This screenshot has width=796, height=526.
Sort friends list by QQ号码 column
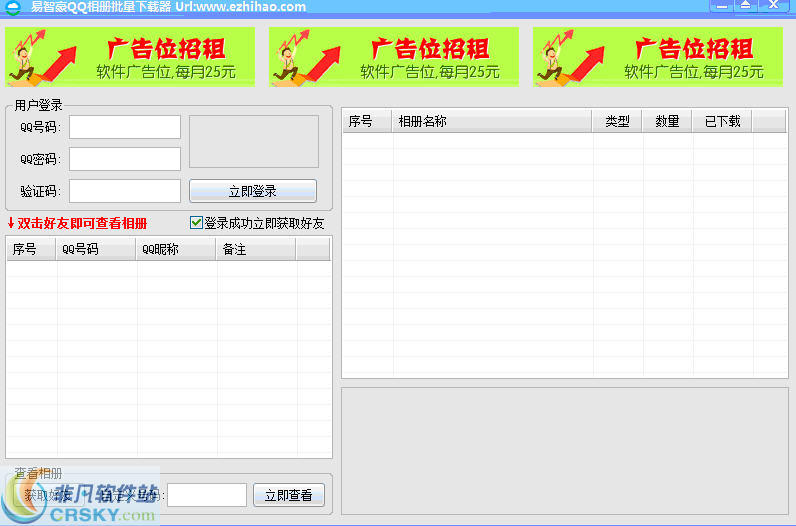(x=96, y=249)
